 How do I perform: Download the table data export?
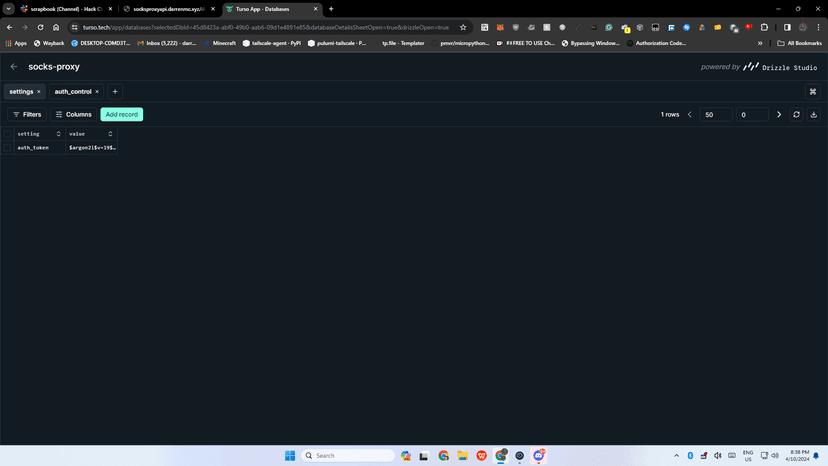(814, 114)
